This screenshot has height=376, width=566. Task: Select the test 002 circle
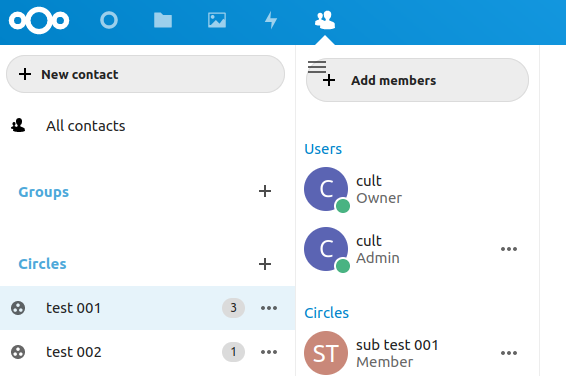coord(148,352)
